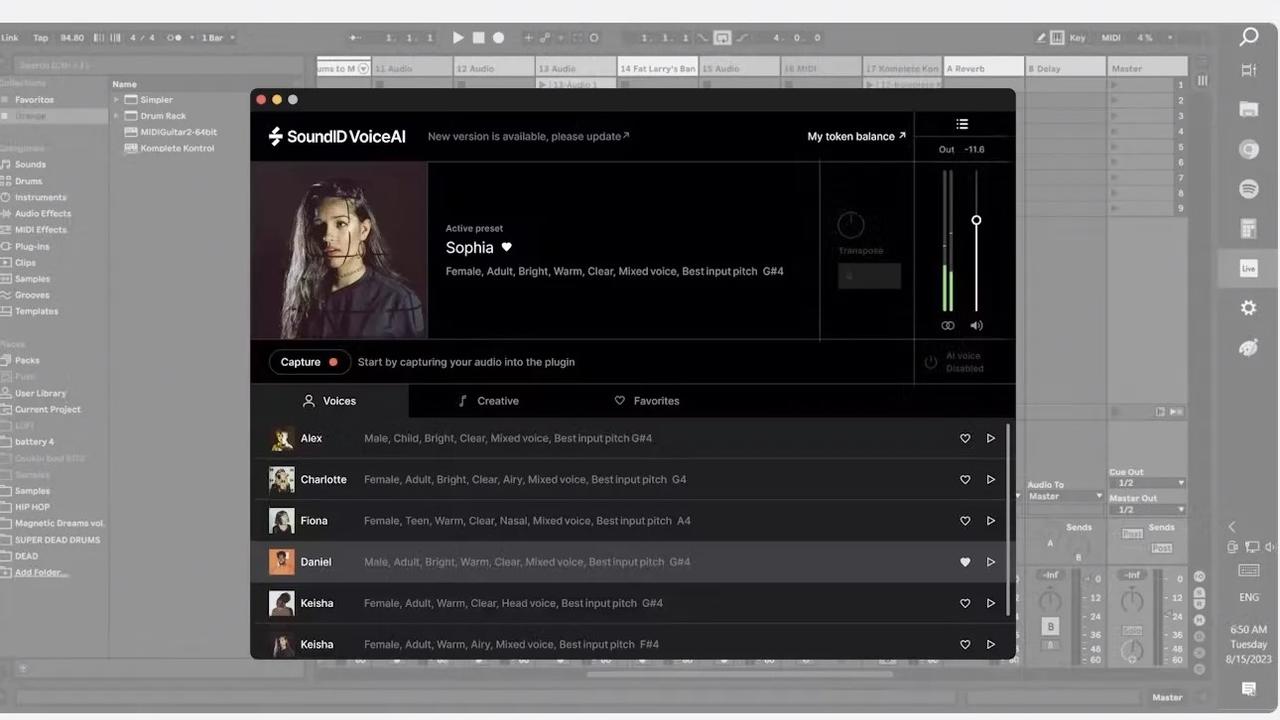Preview the Charlotte voice with its play icon
The width and height of the screenshot is (1280, 720).
click(991, 479)
